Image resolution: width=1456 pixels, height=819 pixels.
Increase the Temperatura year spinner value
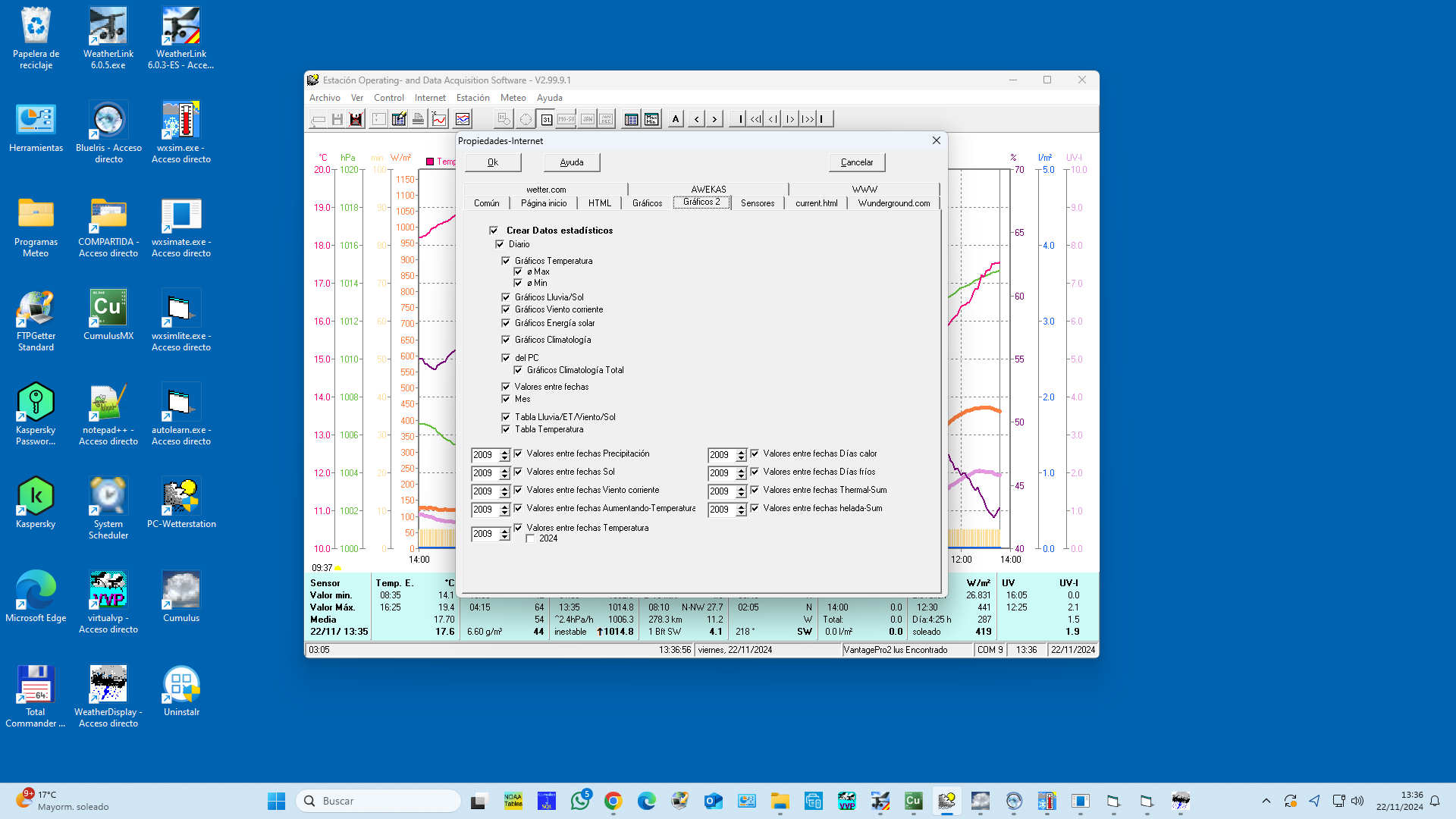pos(504,531)
